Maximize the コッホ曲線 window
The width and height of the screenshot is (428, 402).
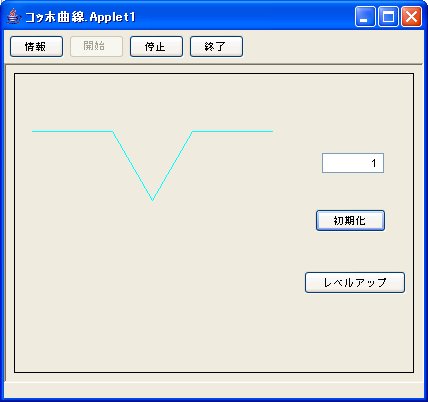click(388, 17)
